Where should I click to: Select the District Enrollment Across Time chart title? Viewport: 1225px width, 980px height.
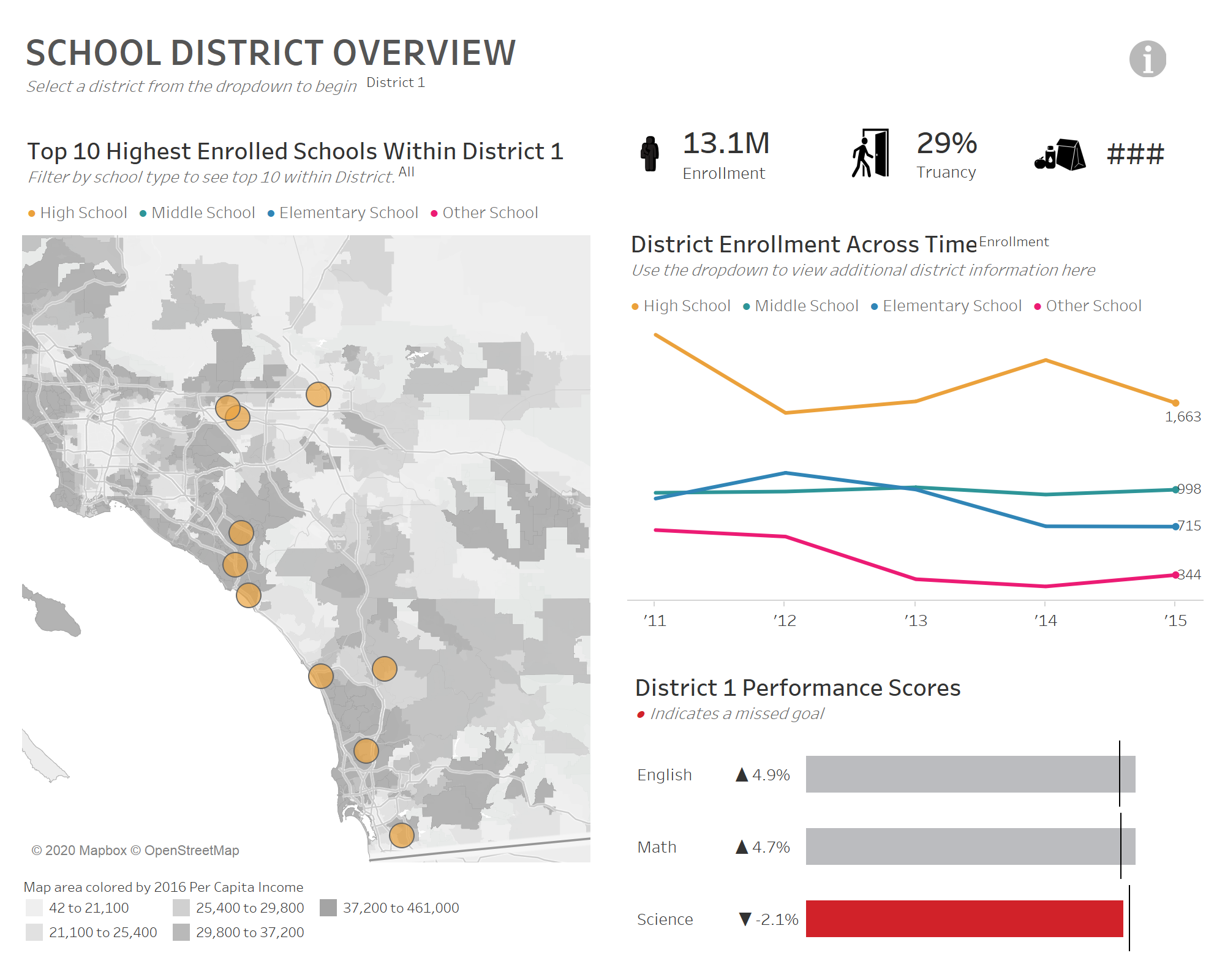tap(802, 244)
